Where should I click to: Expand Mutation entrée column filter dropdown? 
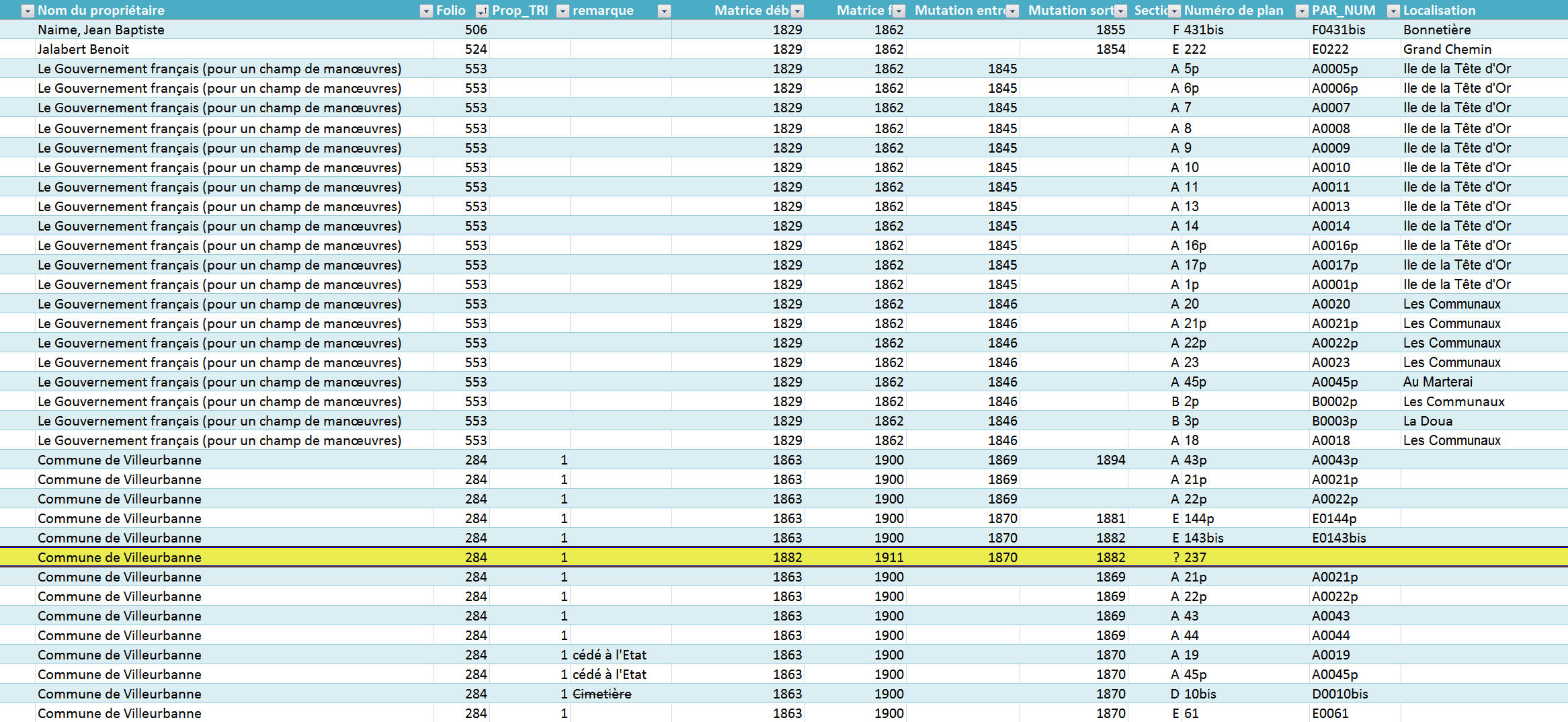coord(1012,11)
